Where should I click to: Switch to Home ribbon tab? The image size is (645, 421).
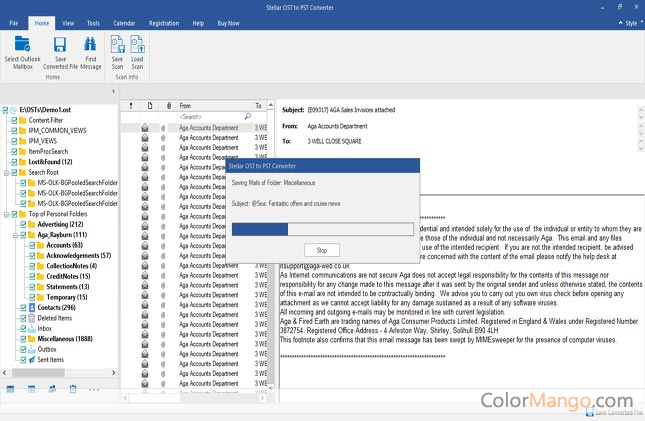pyautogui.click(x=42, y=23)
